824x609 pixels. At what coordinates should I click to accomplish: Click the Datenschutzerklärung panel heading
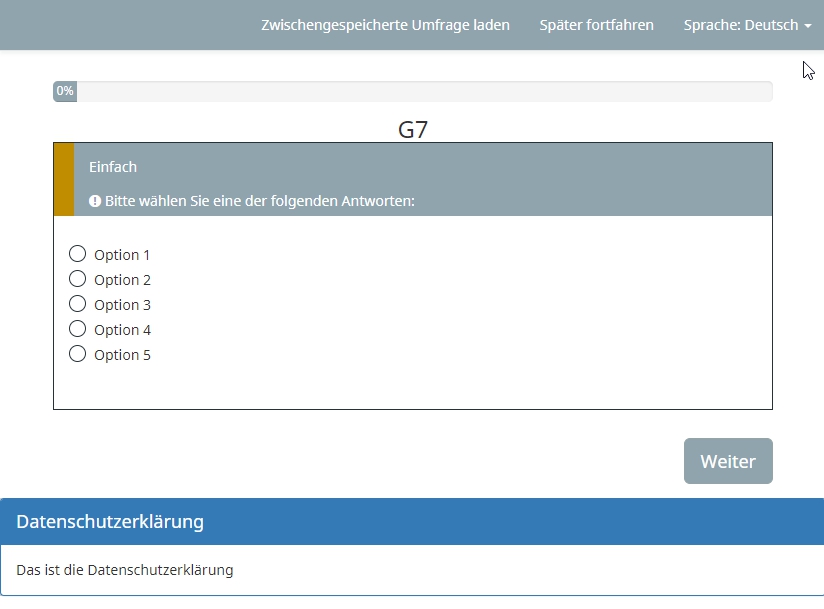110,522
